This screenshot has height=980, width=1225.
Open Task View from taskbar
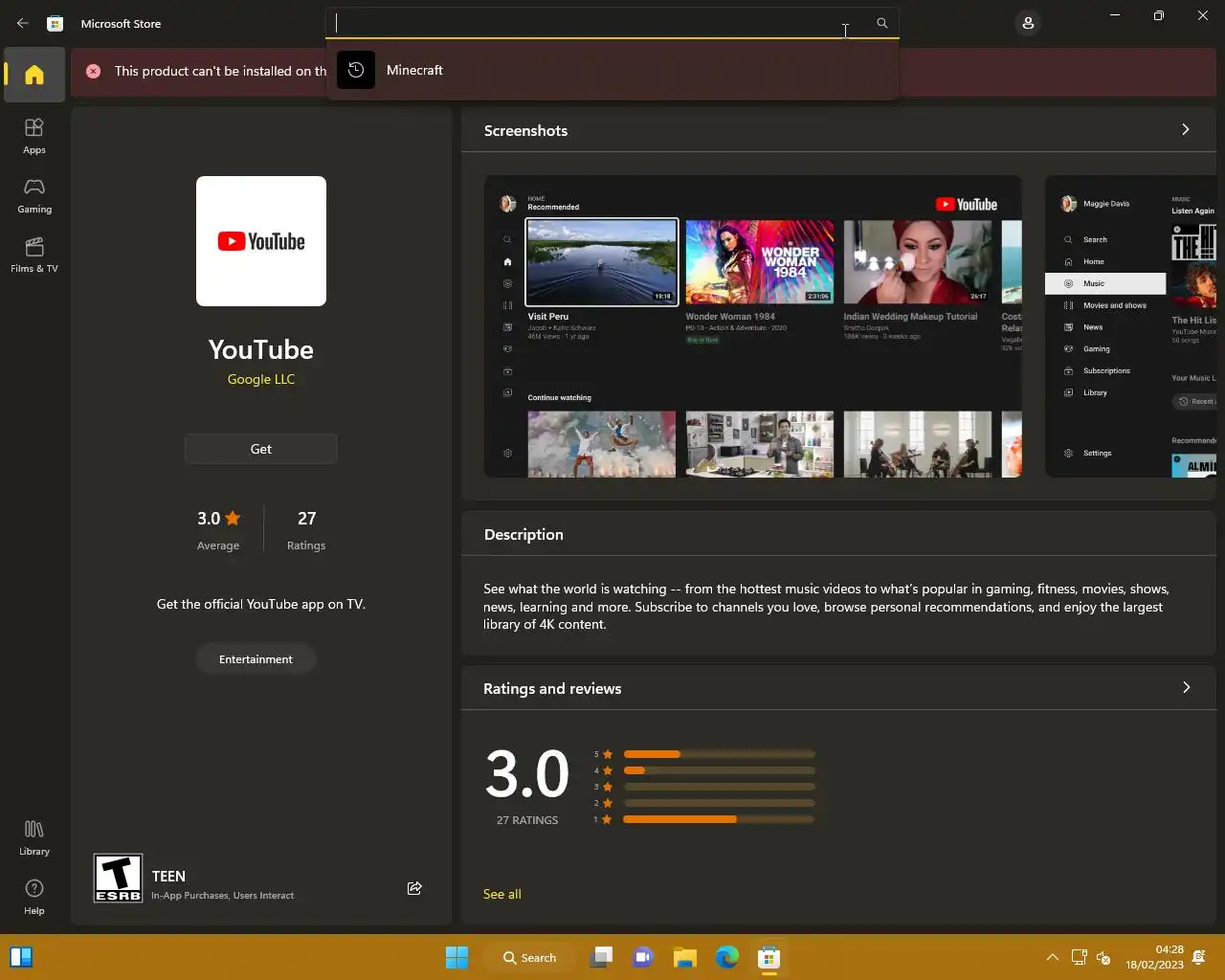[x=601, y=957]
